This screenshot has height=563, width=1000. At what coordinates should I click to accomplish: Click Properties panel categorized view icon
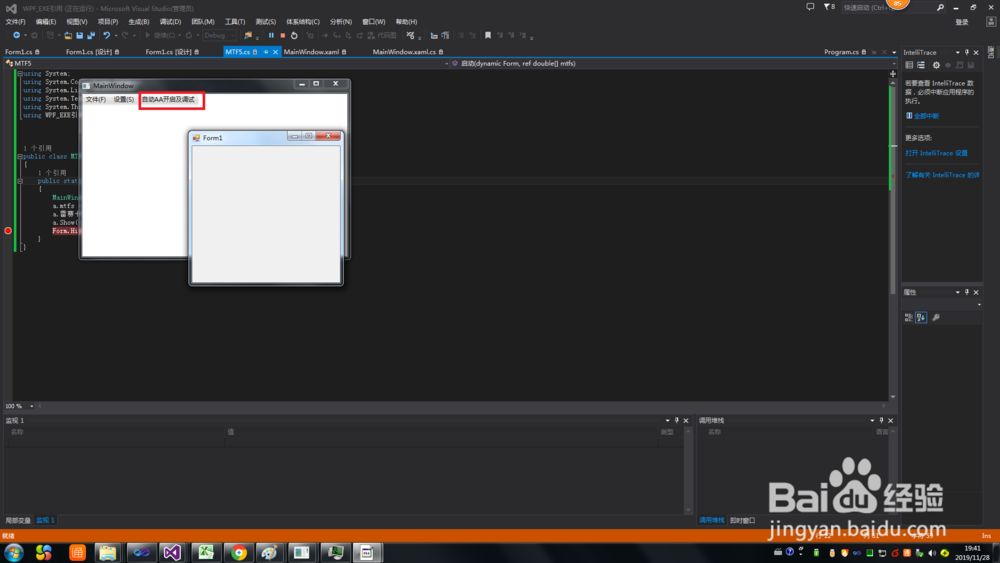point(909,318)
